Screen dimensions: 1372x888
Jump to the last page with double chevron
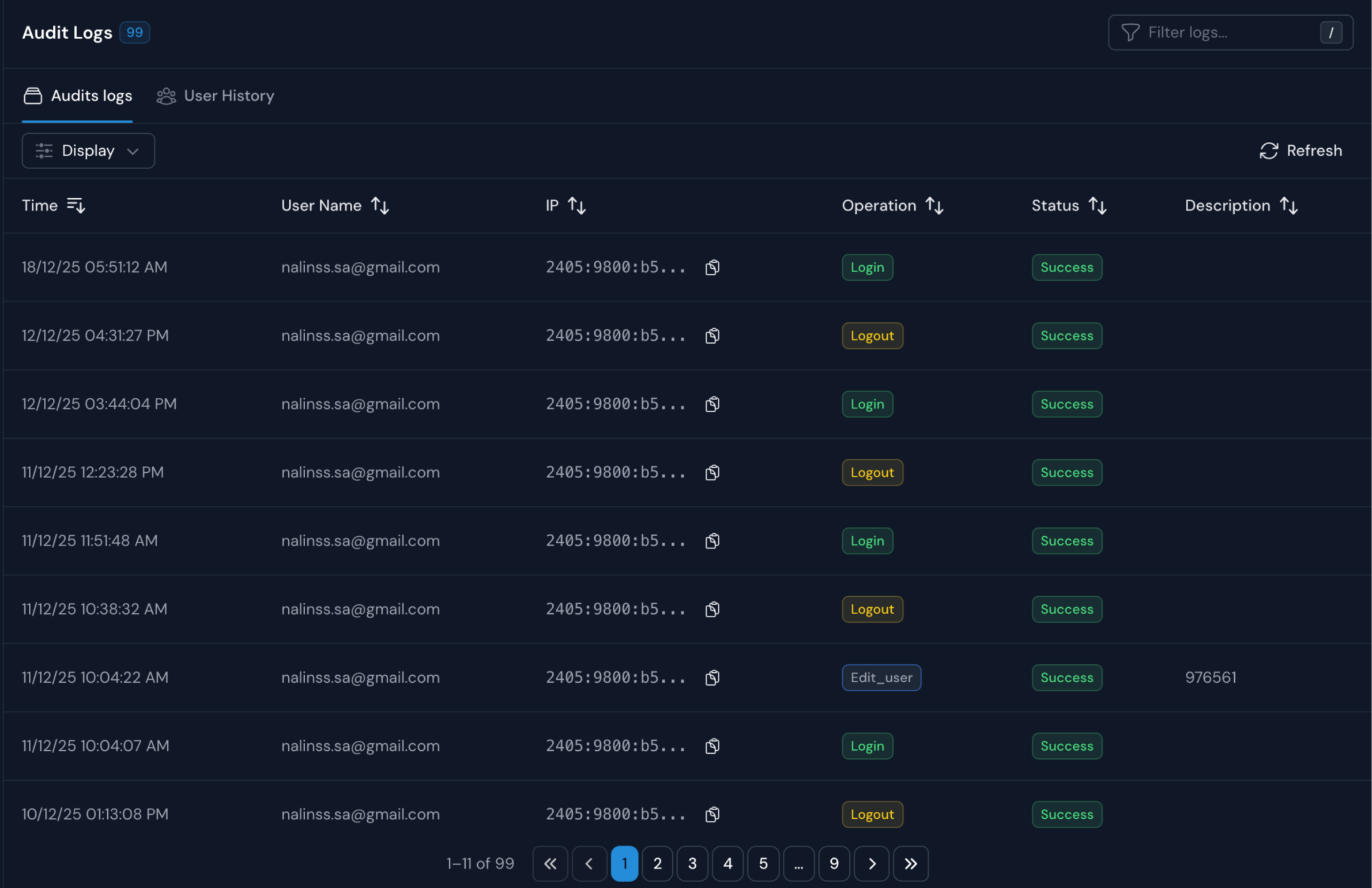911,863
